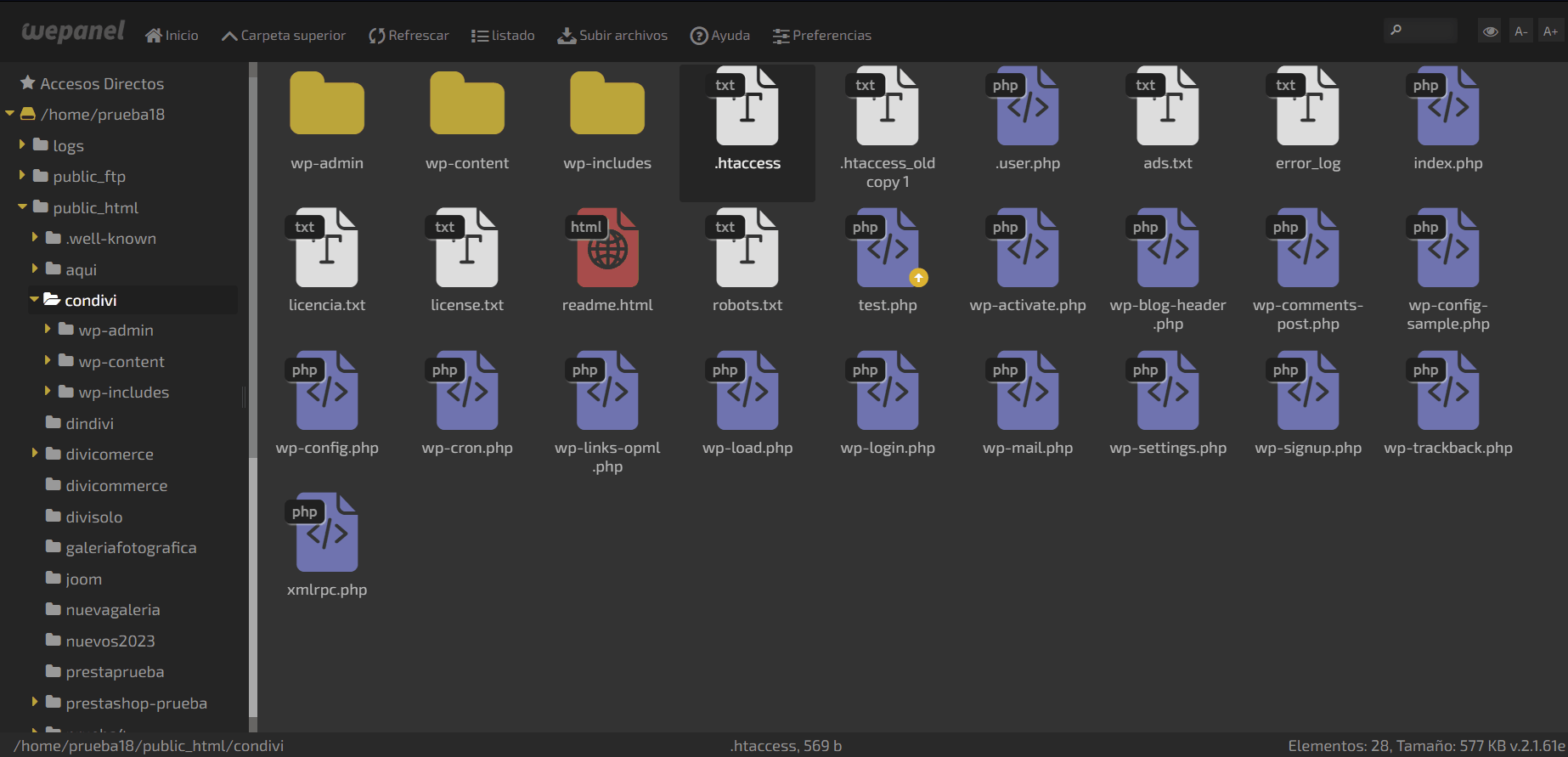Increase font size with A+ button
The image size is (1568, 757).
click(1550, 31)
